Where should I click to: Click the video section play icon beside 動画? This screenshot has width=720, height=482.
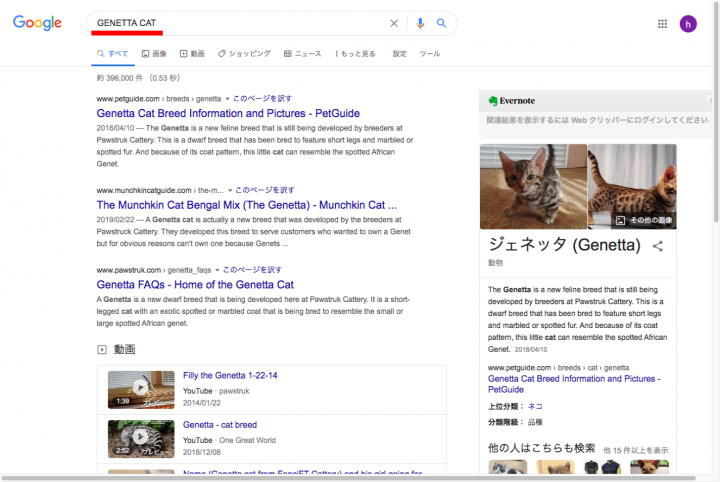[102, 350]
